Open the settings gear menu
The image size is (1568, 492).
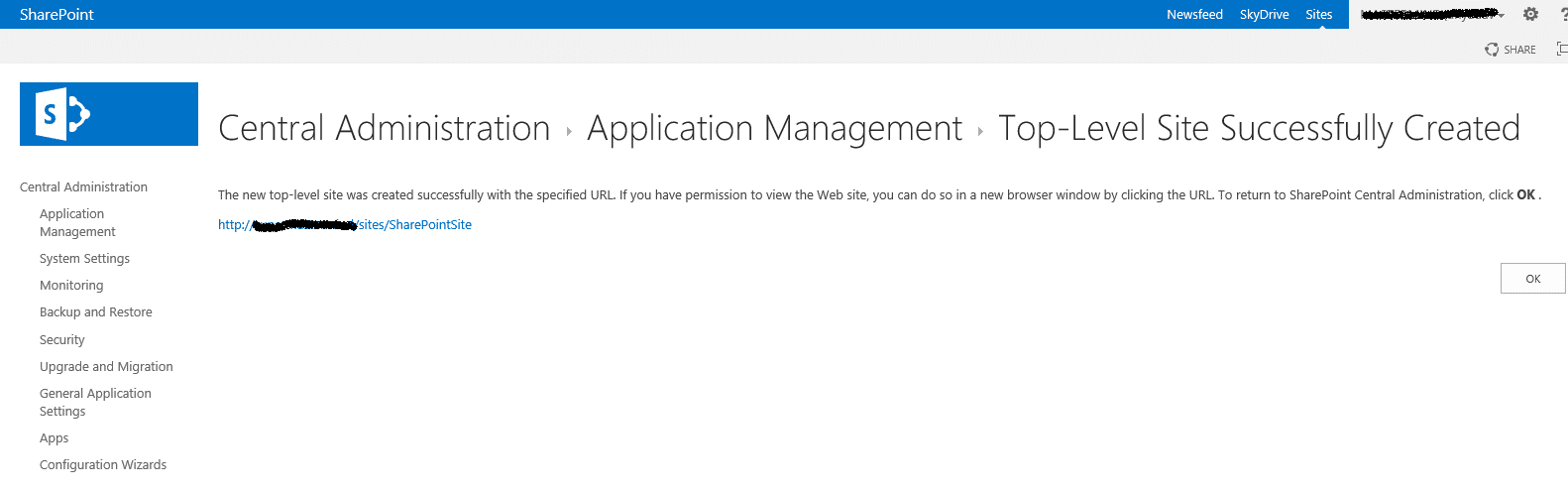[x=1530, y=14]
